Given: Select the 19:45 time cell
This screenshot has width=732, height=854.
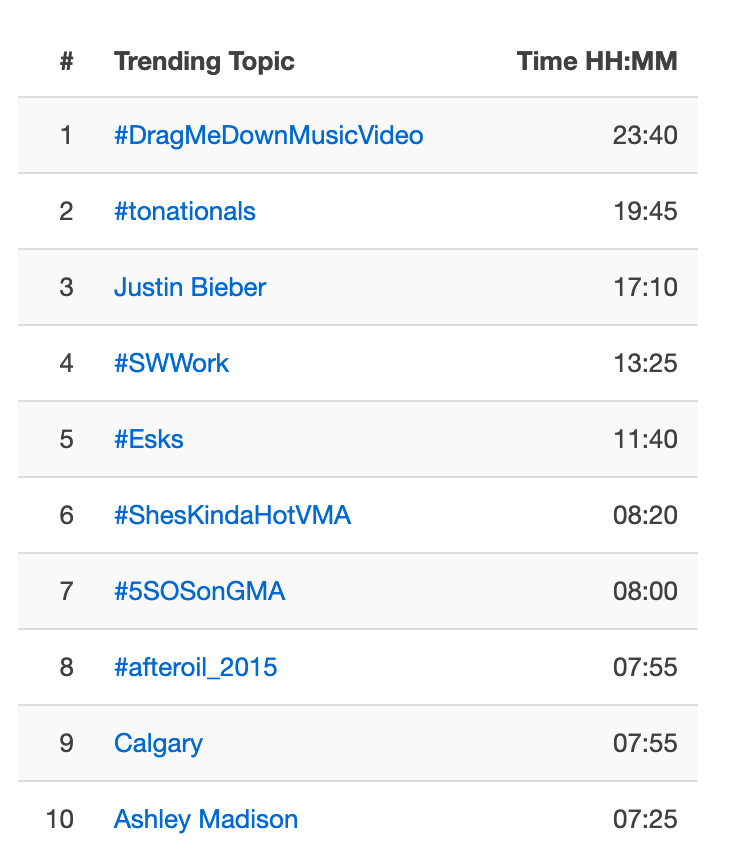Looking at the screenshot, I should (x=645, y=211).
